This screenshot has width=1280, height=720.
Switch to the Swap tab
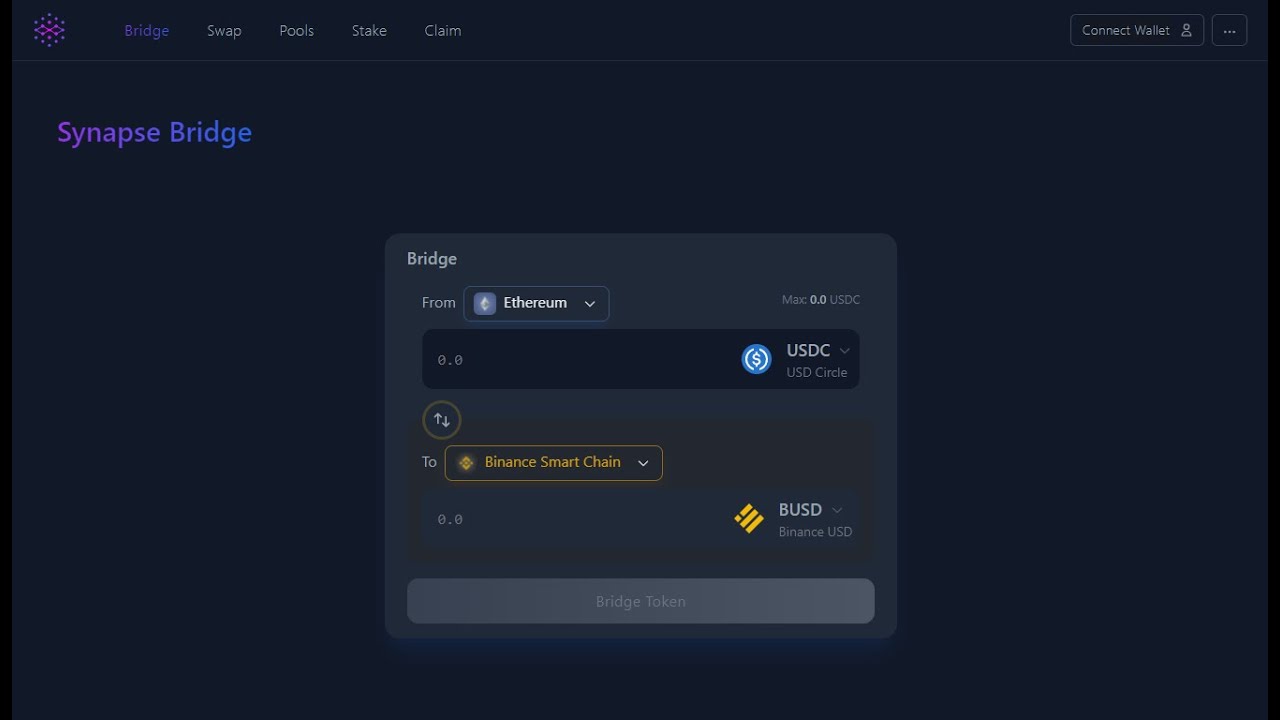[x=224, y=31]
